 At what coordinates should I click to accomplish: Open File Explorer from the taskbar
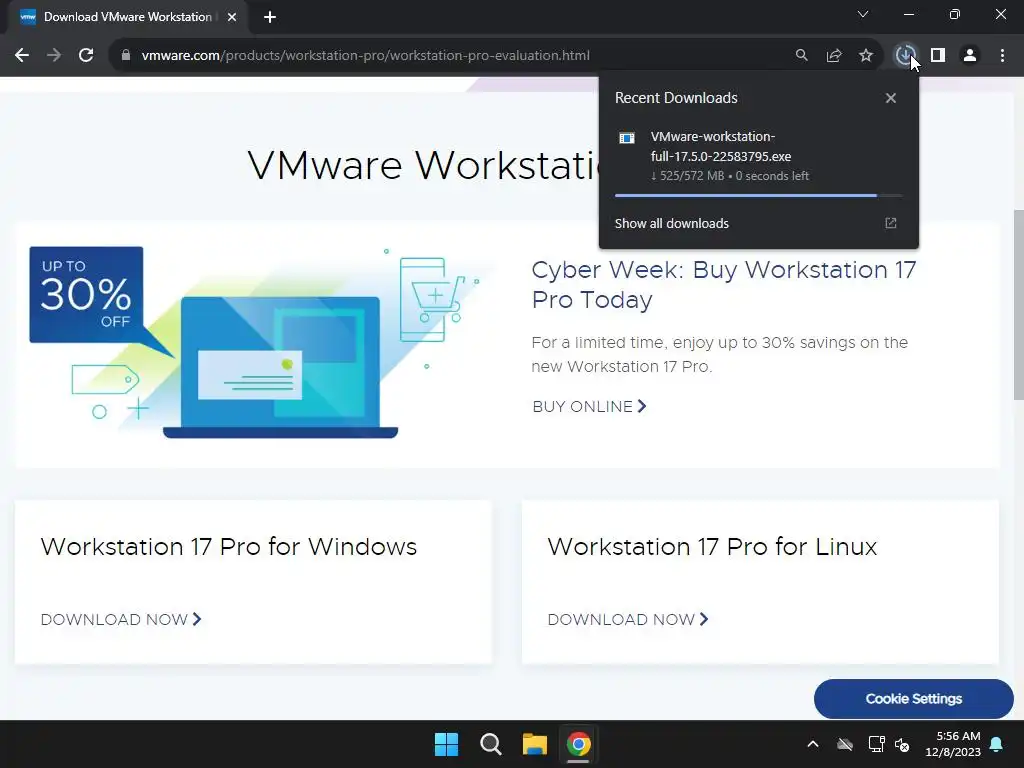[x=534, y=744]
